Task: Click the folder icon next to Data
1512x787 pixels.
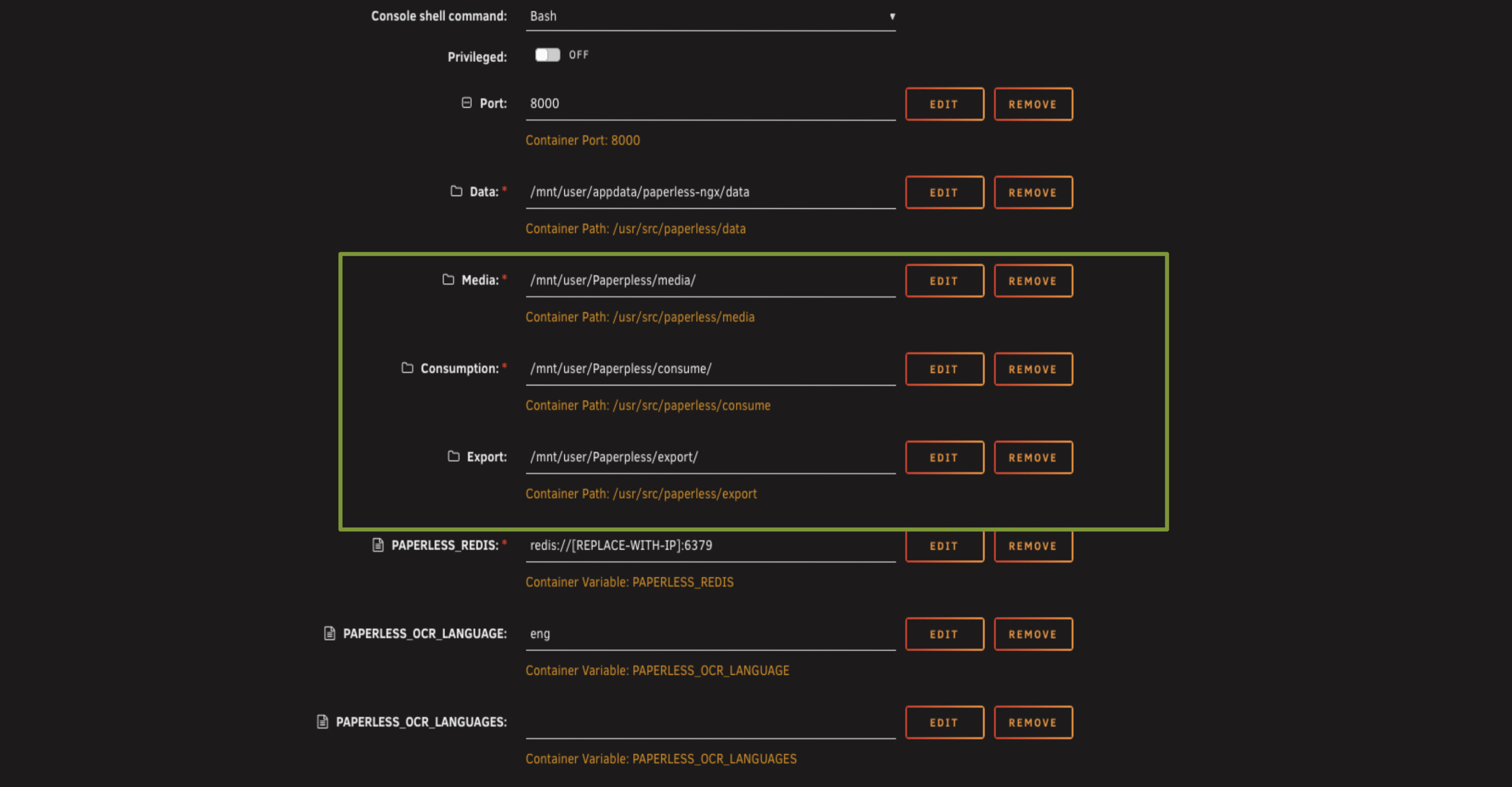Action: coord(456,191)
